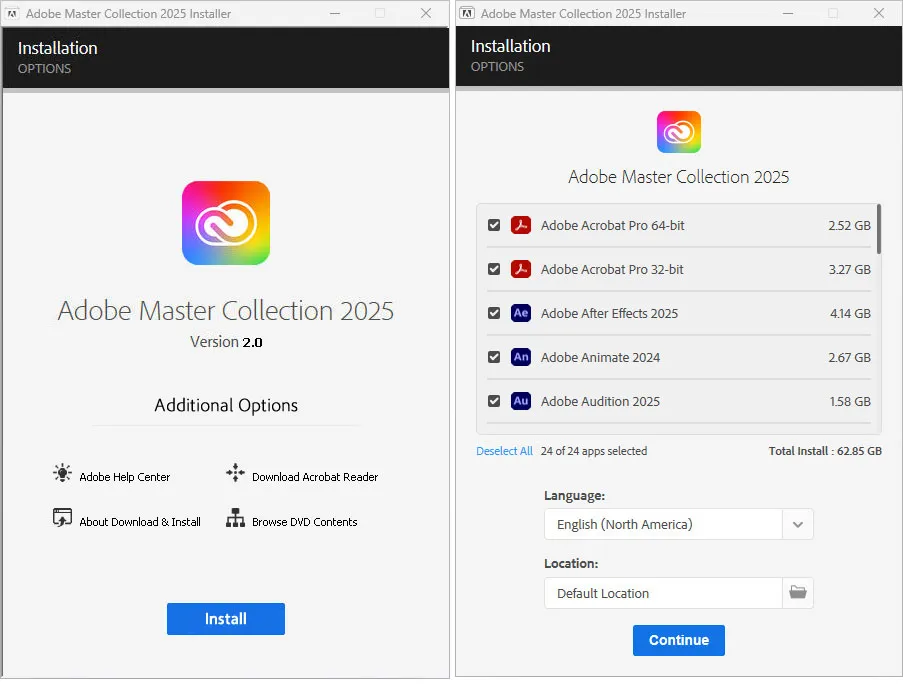This screenshot has height=685, width=903.
Task: Click the After Effects app icon
Action: (x=520, y=313)
